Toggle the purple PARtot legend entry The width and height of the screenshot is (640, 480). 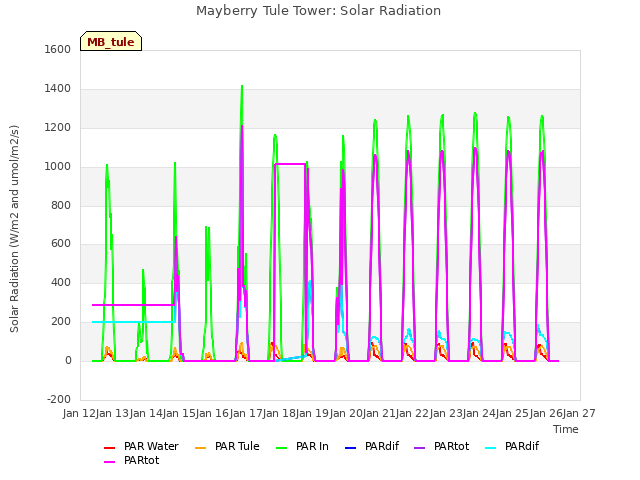coord(442,447)
